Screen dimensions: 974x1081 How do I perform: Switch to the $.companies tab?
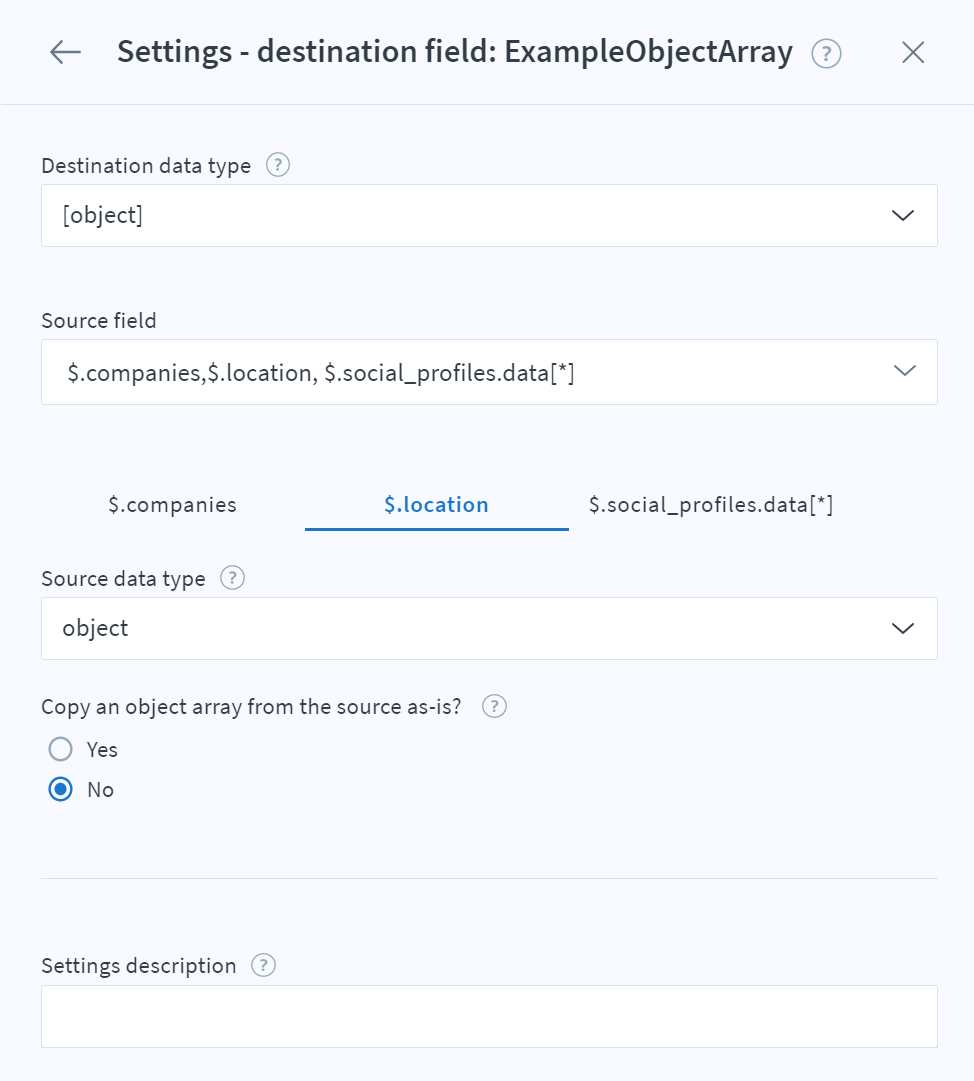(172, 505)
